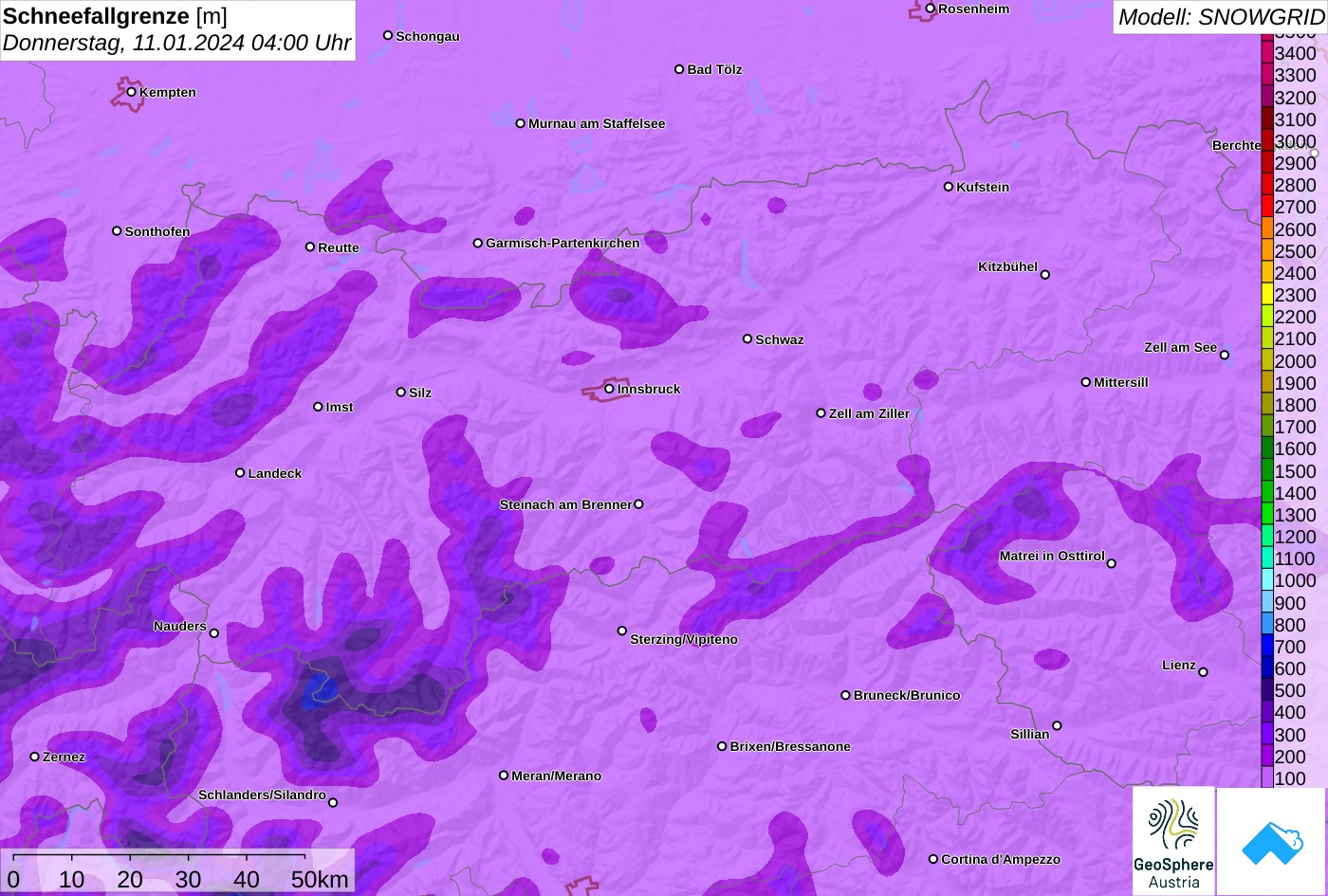Image resolution: width=1328 pixels, height=896 pixels.
Task: Click the 1000 m cyan legend swatch
Action: [x=1267, y=580]
